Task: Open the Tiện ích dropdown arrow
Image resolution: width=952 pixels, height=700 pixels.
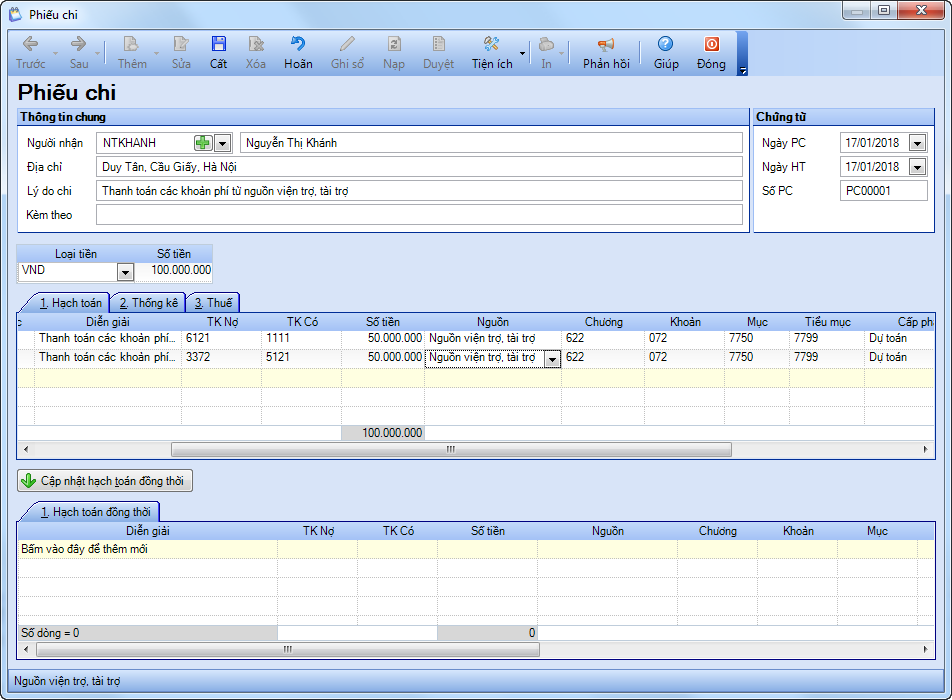Action: click(522, 53)
